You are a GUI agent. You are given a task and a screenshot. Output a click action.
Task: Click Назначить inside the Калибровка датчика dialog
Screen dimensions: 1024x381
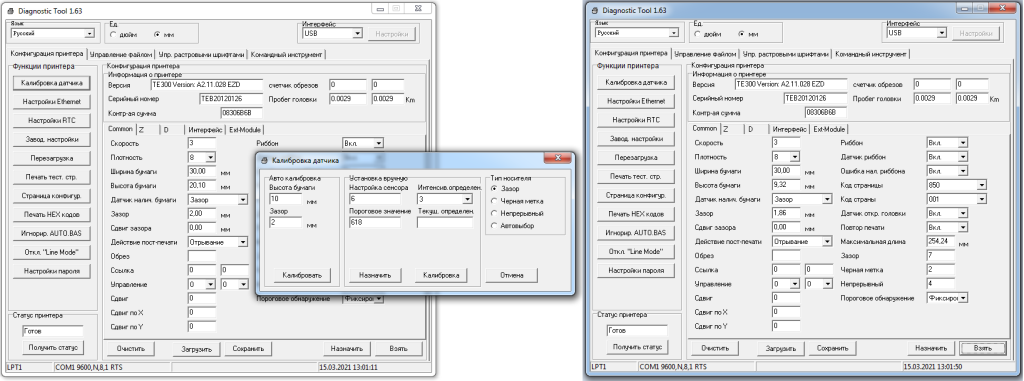tap(375, 275)
